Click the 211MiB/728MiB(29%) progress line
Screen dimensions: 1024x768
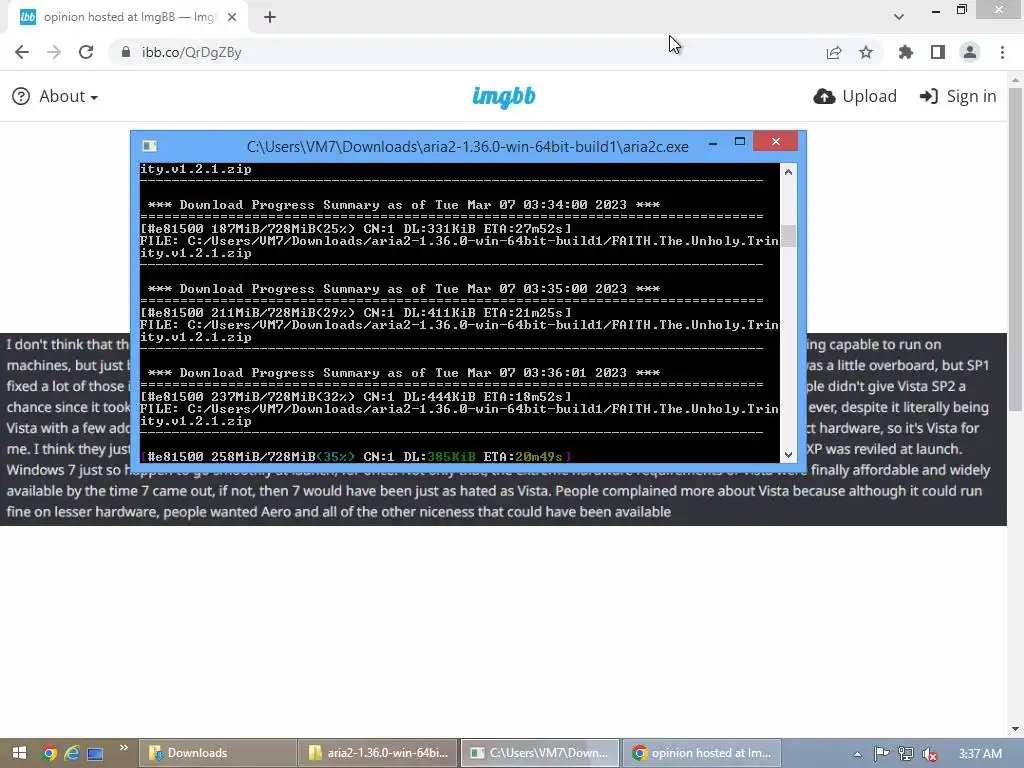[x=356, y=312]
